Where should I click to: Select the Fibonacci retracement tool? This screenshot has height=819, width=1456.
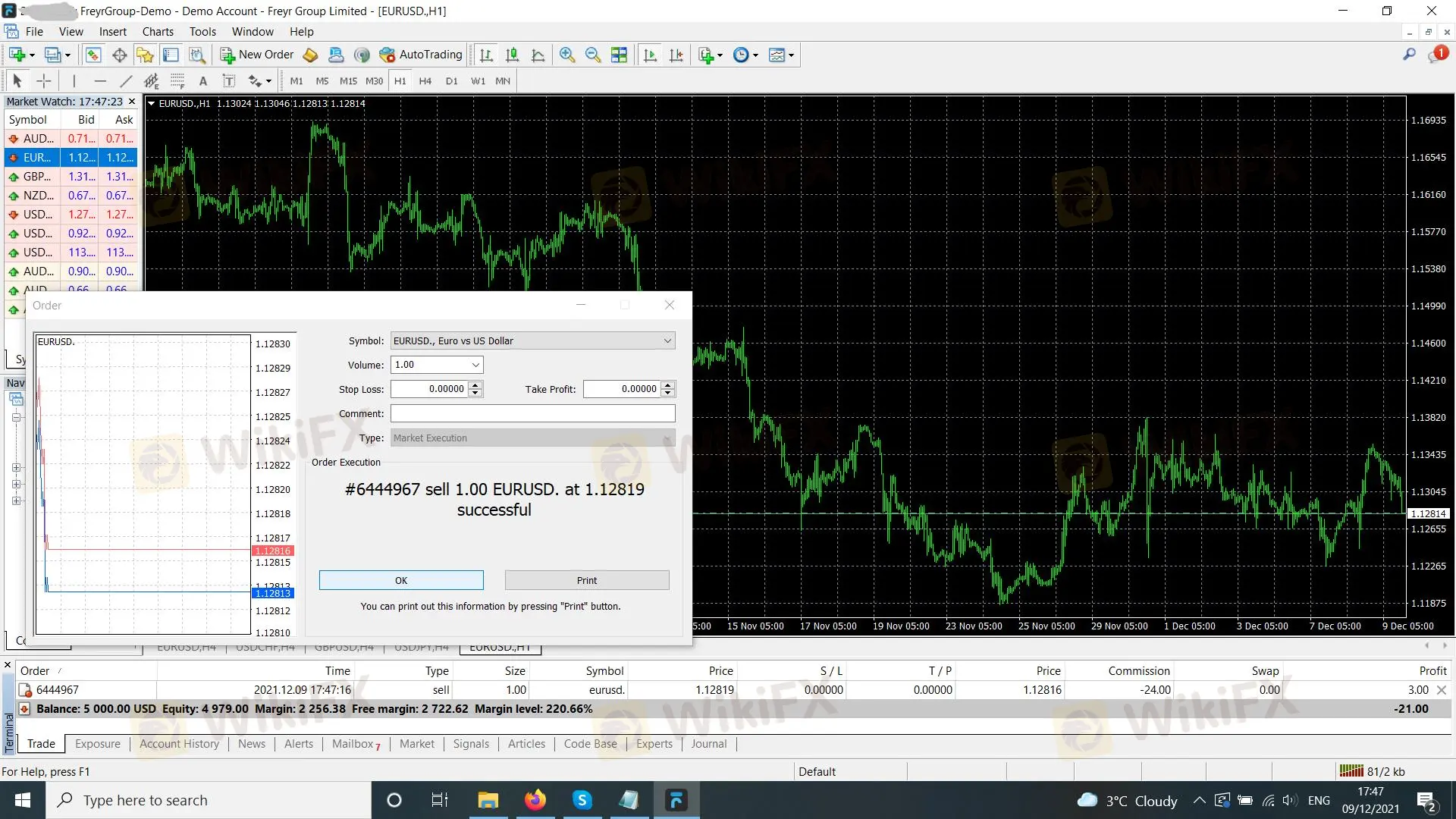(x=177, y=81)
